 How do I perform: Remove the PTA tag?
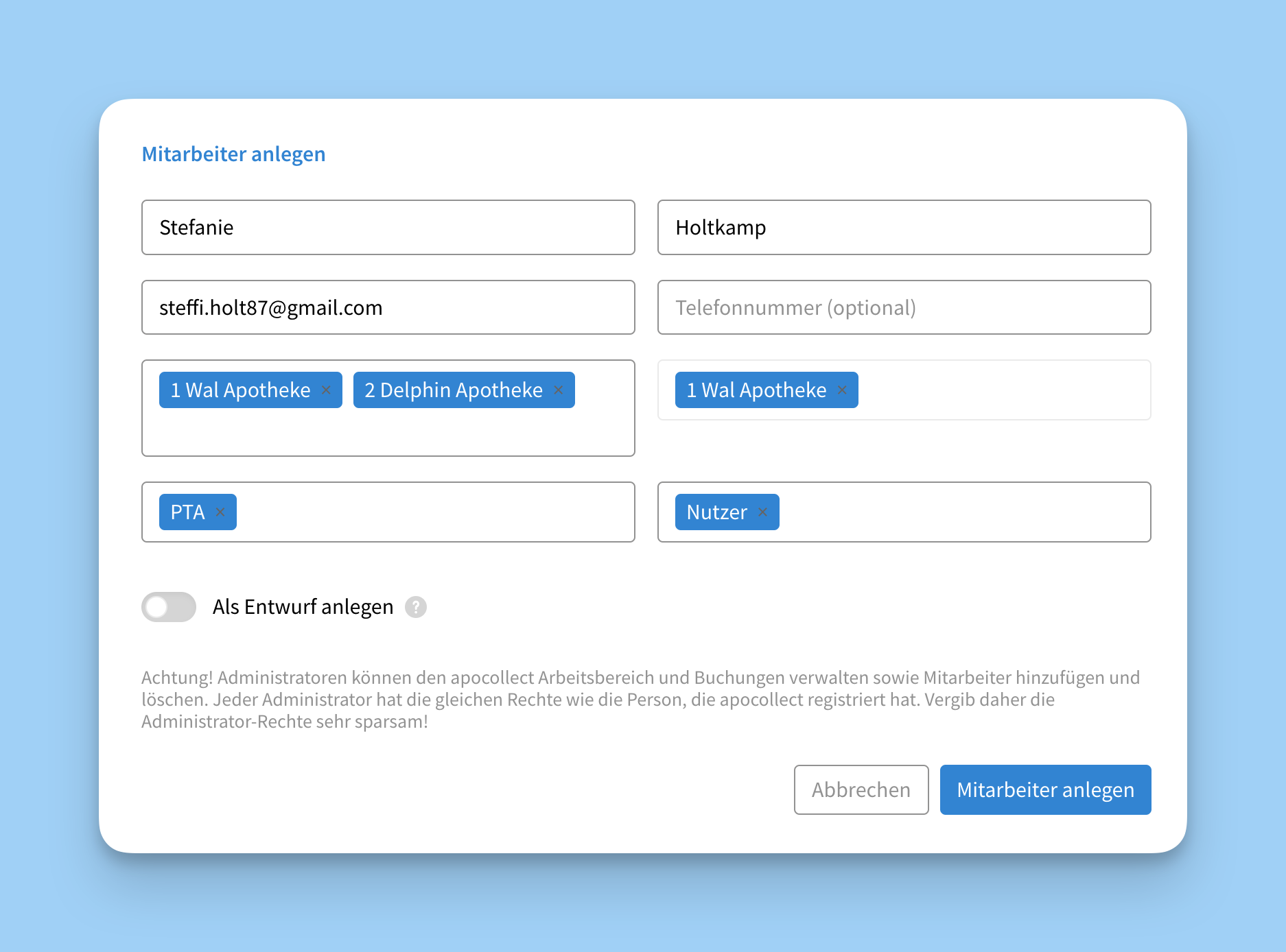pyautogui.click(x=220, y=512)
